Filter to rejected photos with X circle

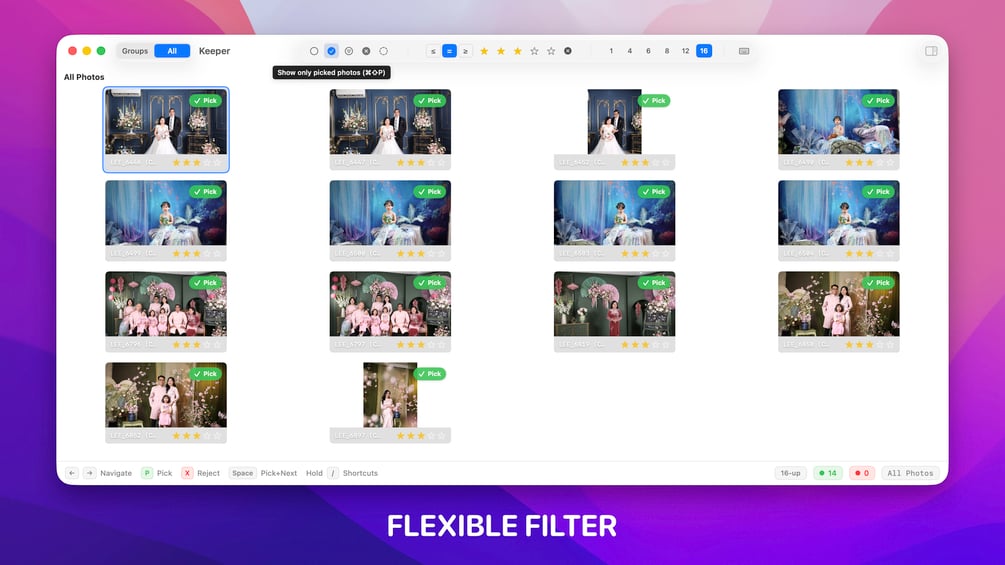point(366,51)
